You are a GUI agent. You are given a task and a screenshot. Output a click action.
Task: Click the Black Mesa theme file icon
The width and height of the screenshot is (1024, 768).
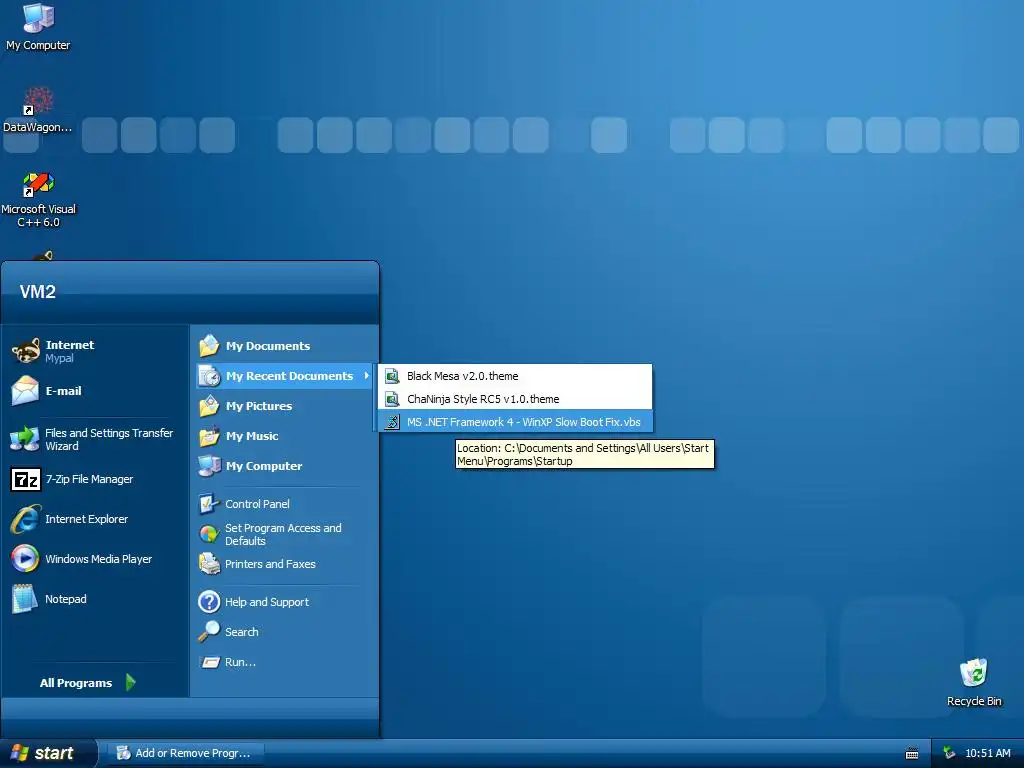click(392, 376)
